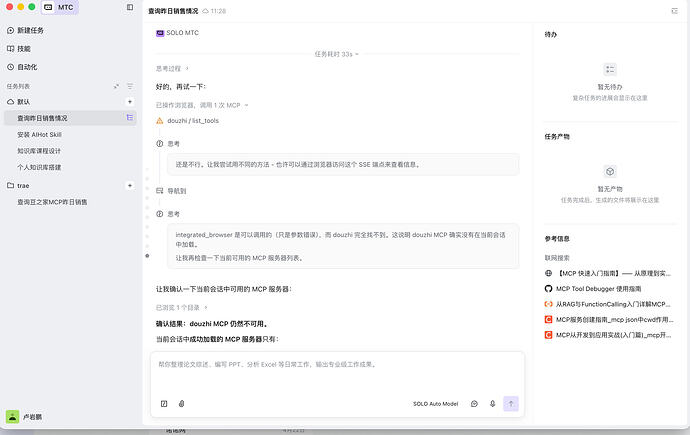This screenshot has height=435, width=690.
Task: Click the 暂无待办 checklist icon
Action: (610, 69)
